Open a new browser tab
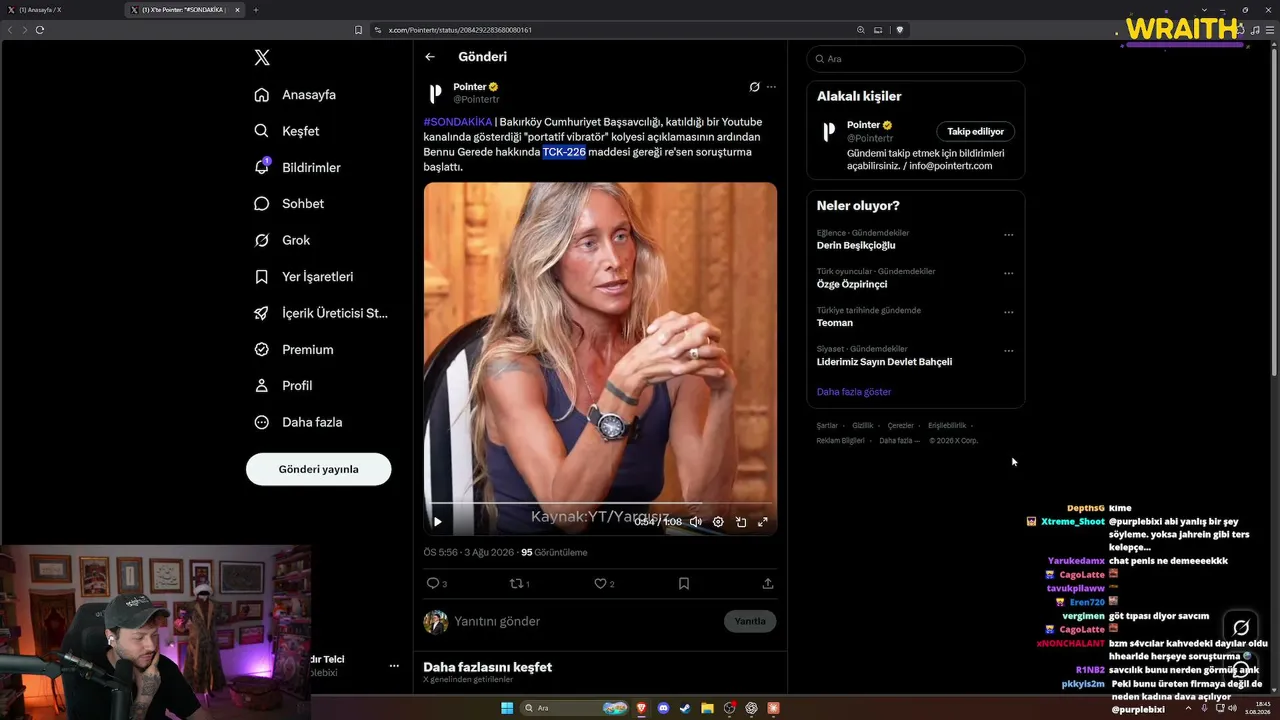The height and width of the screenshot is (720, 1280). click(x=256, y=10)
